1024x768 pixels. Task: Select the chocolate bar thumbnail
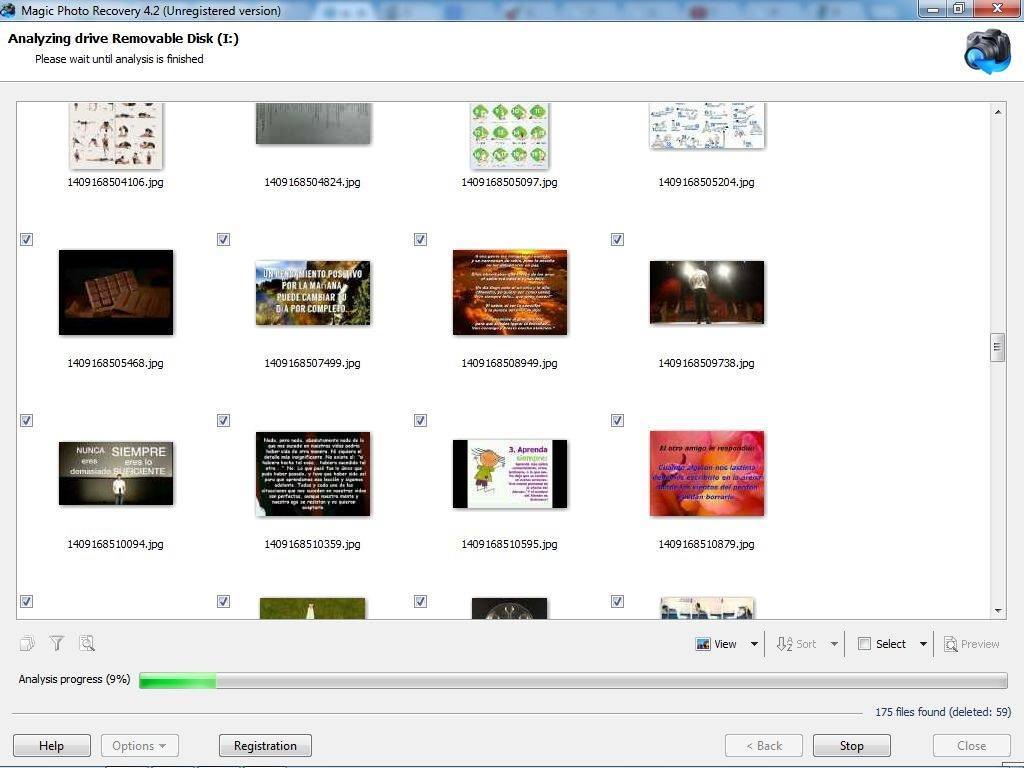tap(116, 293)
